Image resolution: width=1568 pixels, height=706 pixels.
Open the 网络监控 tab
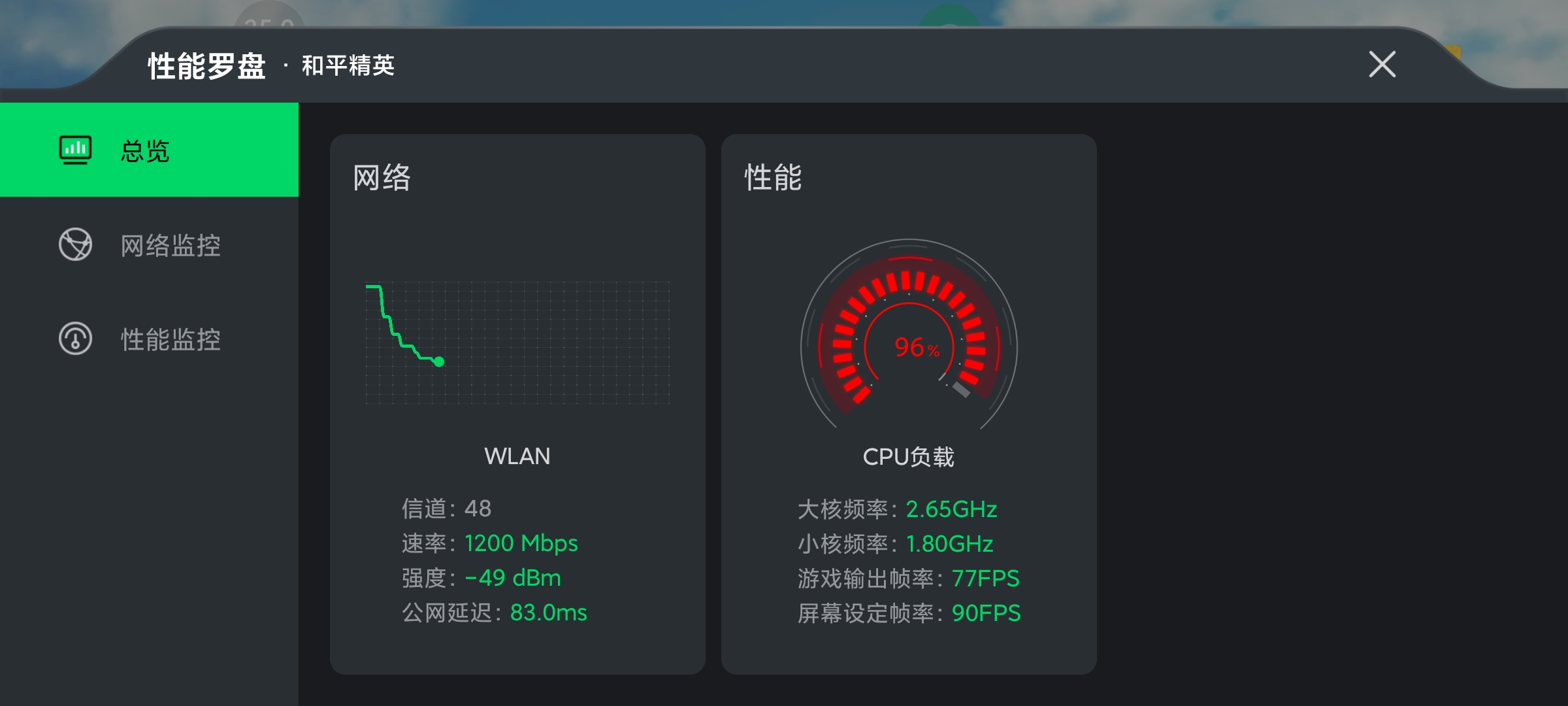(149, 244)
